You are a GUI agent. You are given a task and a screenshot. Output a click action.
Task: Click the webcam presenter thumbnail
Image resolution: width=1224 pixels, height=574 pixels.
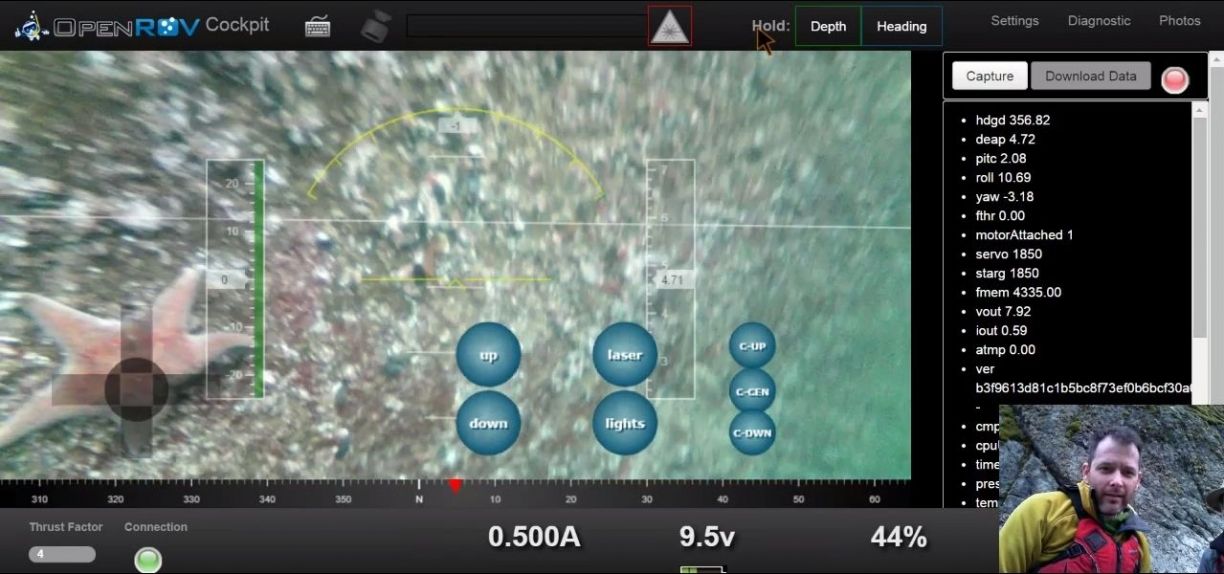point(1111,489)
